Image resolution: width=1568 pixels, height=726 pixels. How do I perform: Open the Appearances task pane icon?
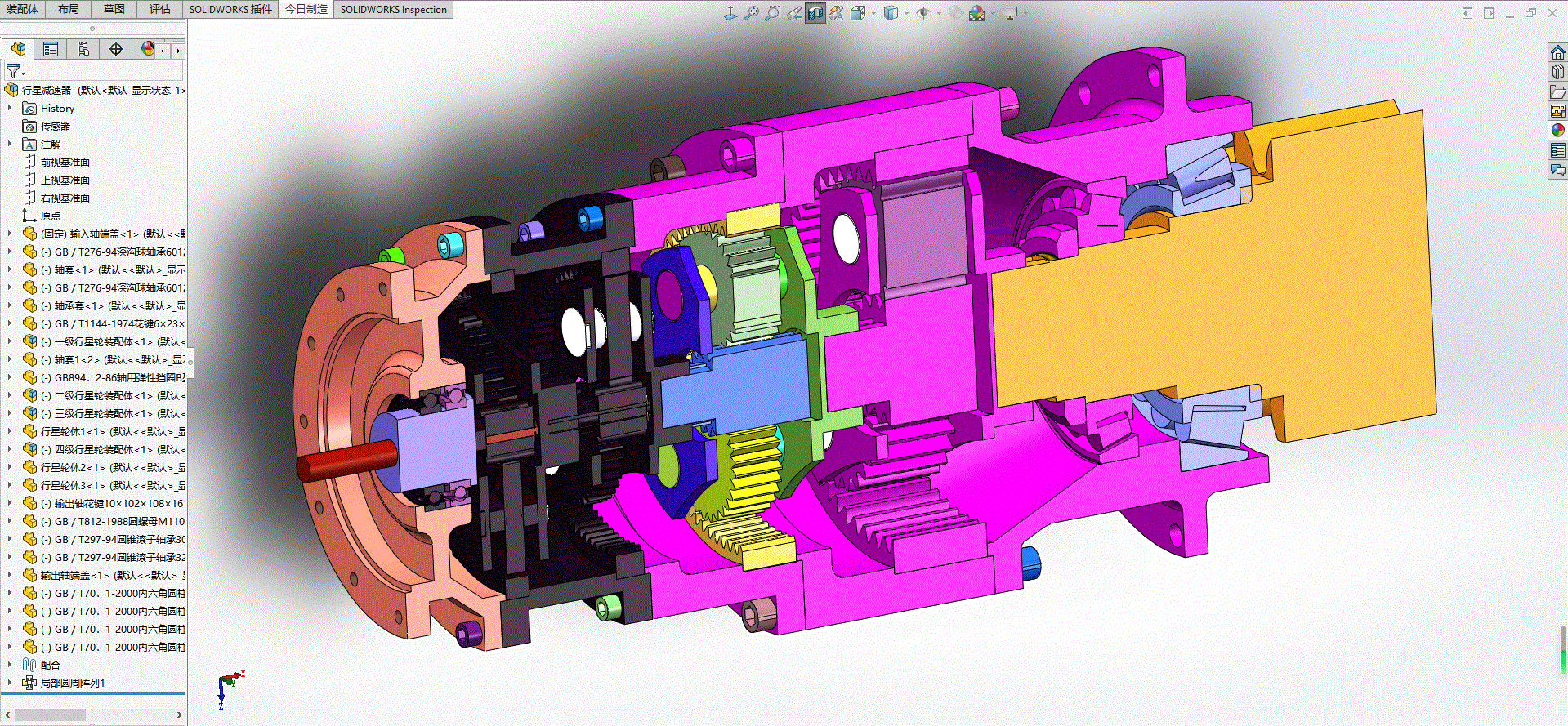[1558, 131]
